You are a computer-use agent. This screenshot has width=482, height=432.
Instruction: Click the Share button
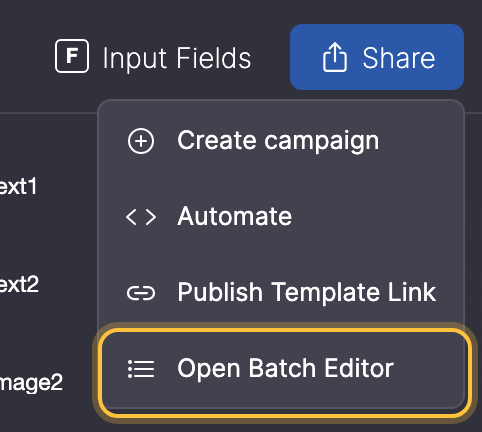377,57
